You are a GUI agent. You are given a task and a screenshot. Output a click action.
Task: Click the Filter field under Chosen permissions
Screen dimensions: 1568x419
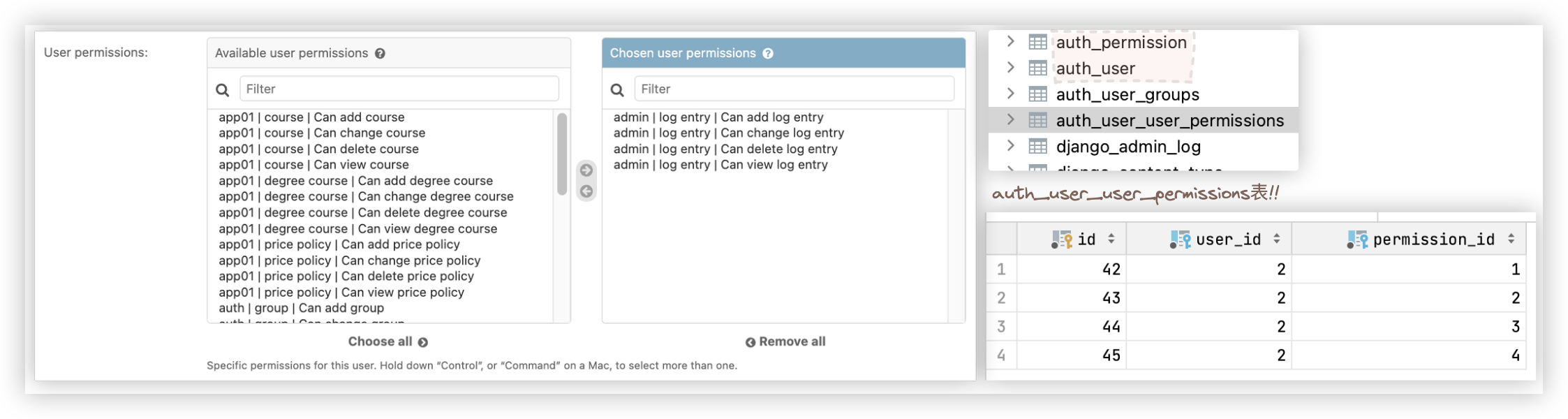pos(794,89)
